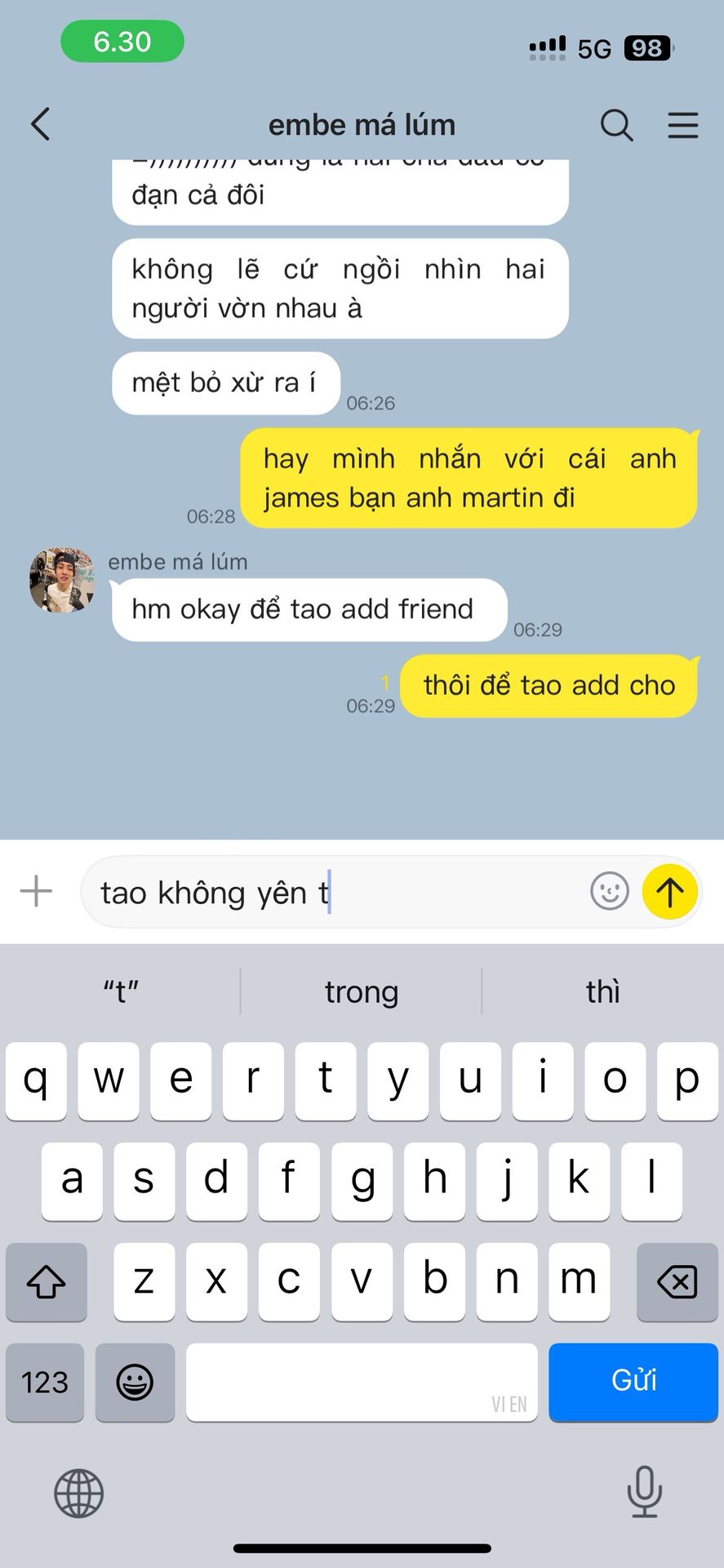Viewport: 724px width, 1568px height.
Task: Tap the backspace delete key
Action: tap(677, 1281)
